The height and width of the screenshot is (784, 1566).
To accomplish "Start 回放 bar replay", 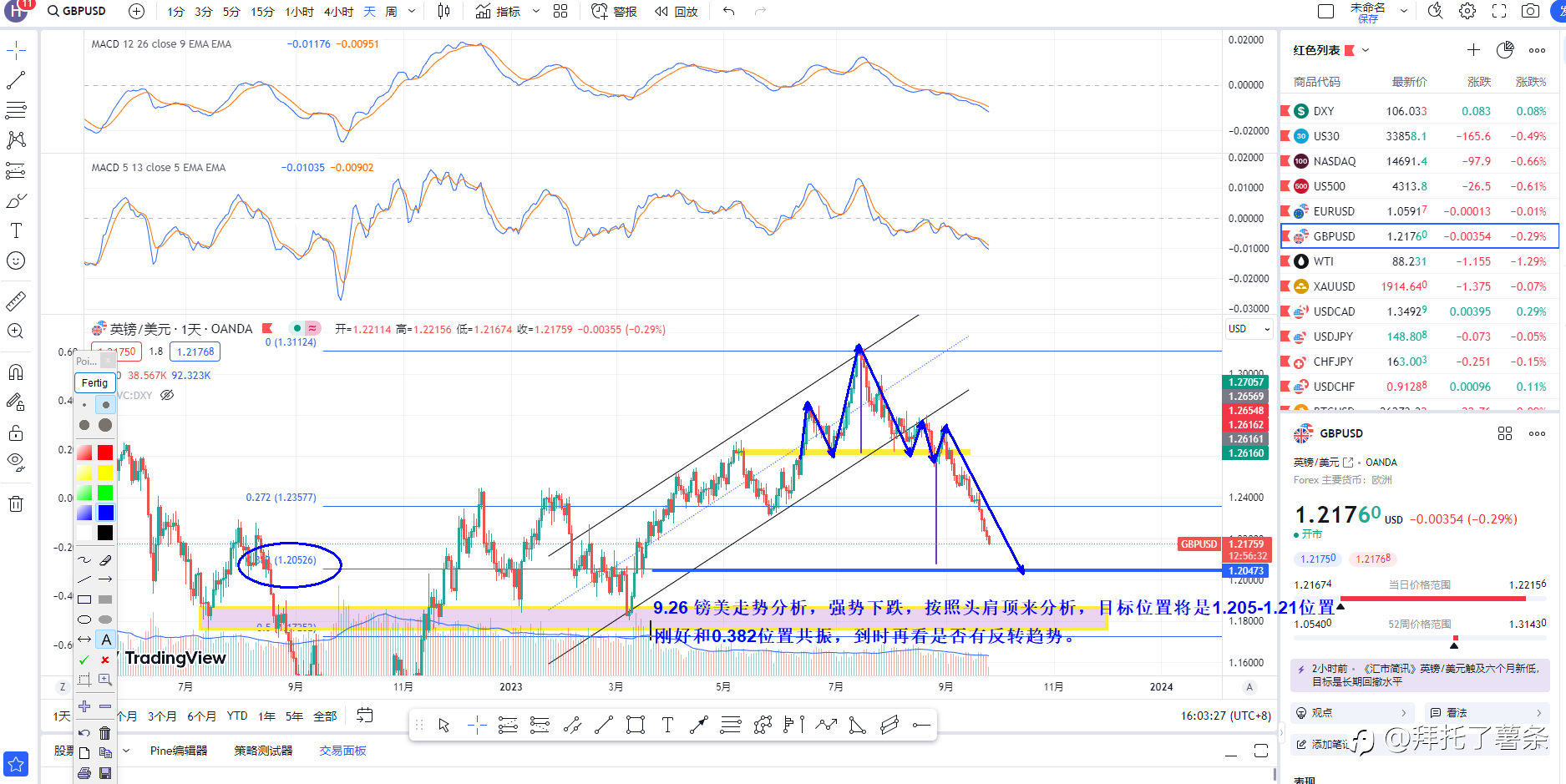I will pyautogui.click(x=676, y=12).
